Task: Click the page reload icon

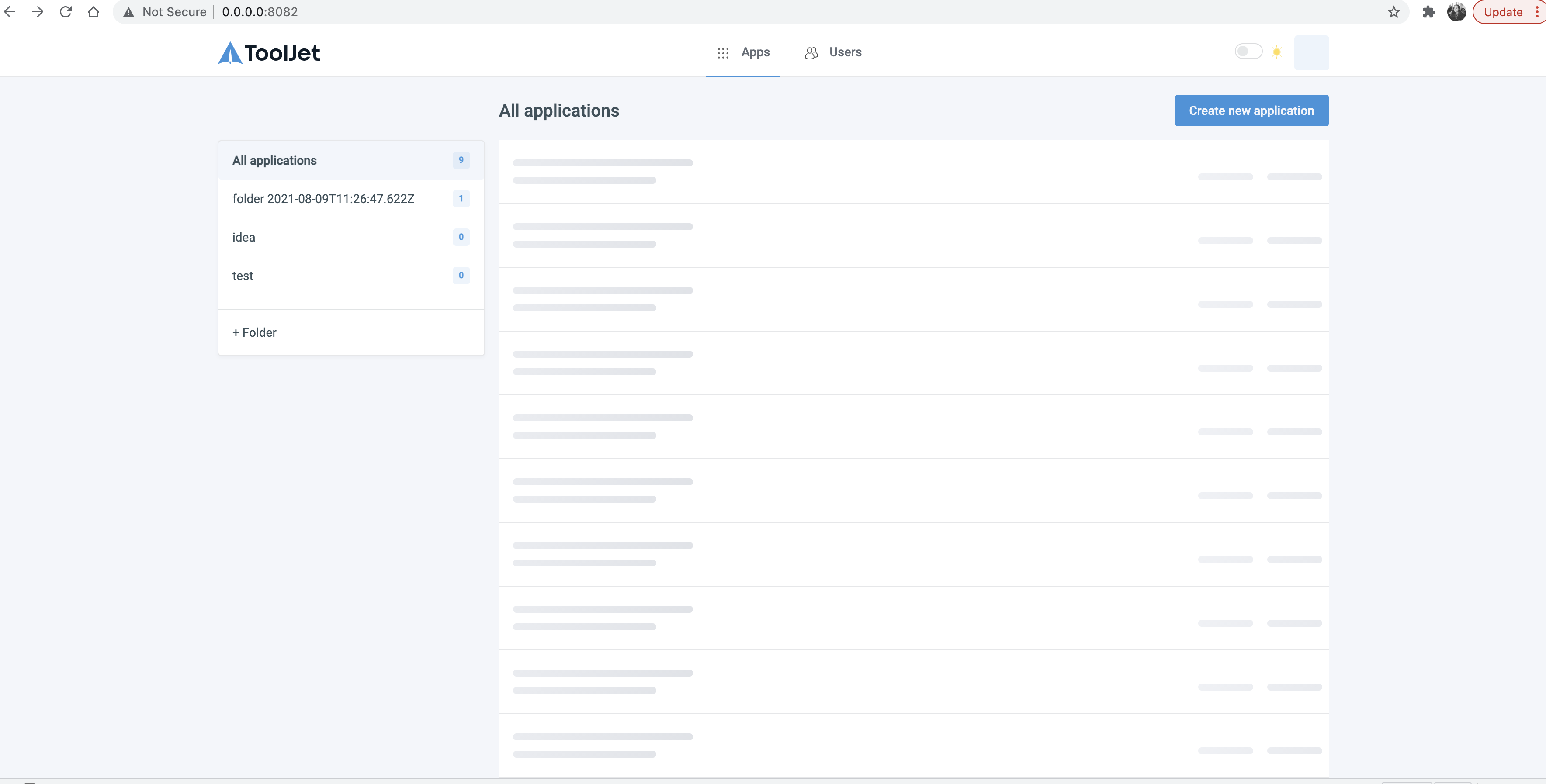Action: tap(66, 11)
